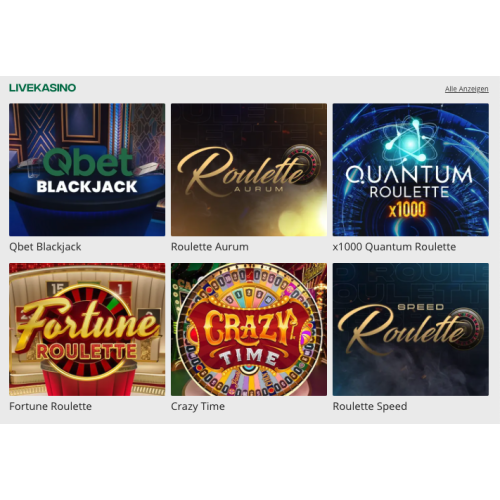Image resolution: width=500 pixels, height=500 pixels.
Task: Select the Roulette Speed text label
Action: (x=370, y=407)
